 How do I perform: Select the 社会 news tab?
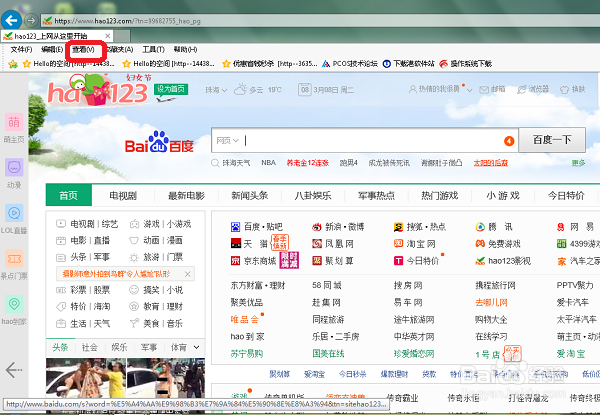[x=90, y=347]
